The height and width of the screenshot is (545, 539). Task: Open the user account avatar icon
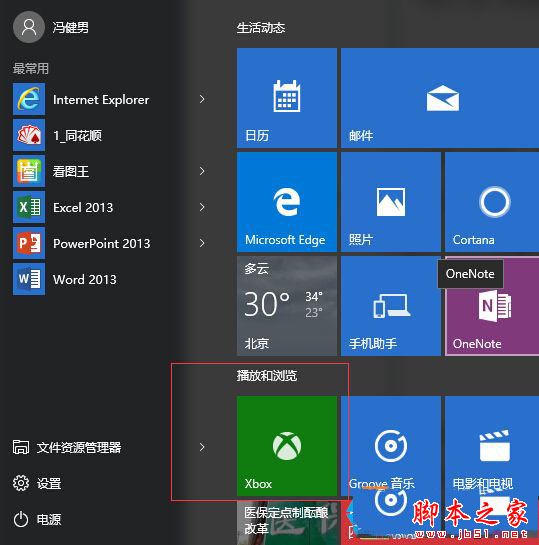click(x=29, y=27)
